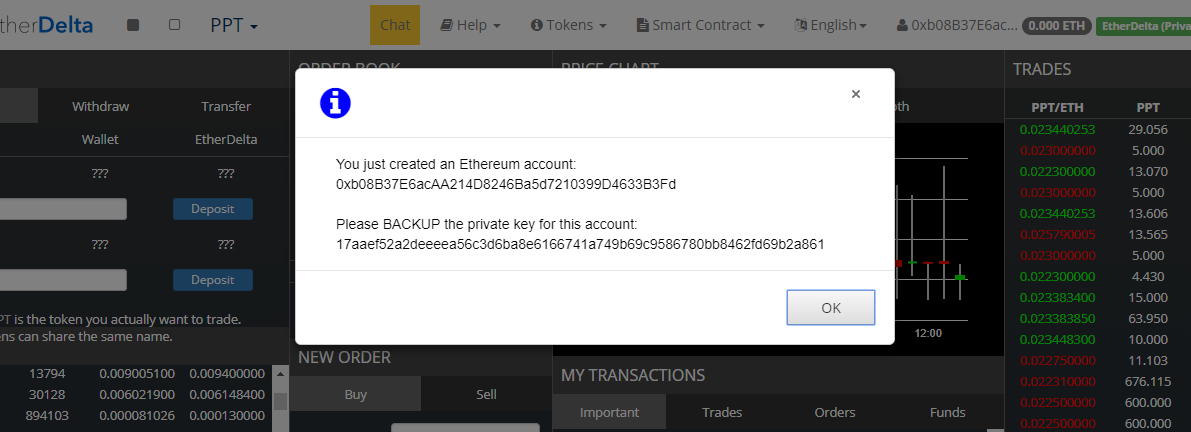The height and width of the screenshot is (432, 1191).
Task: Click the scrollbar up arrow in token list
Action: (x=280, y=374)
